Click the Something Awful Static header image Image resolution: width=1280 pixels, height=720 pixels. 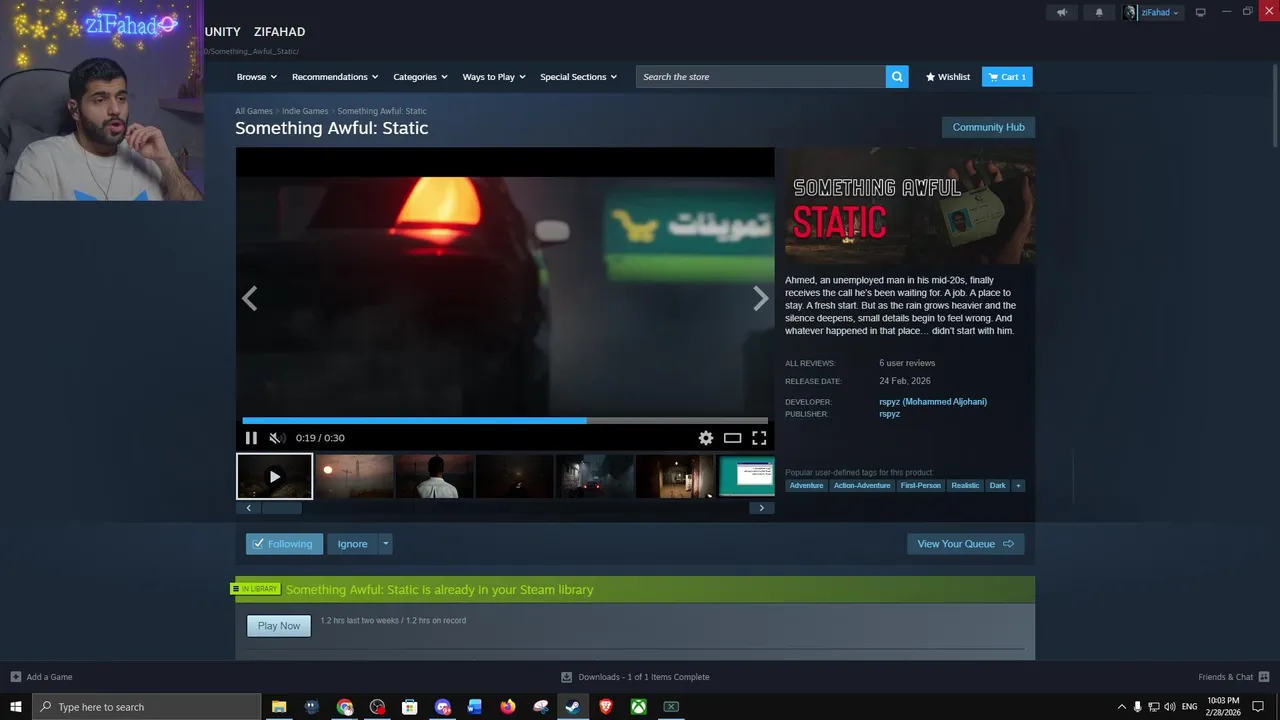click(x=910, y=206)
